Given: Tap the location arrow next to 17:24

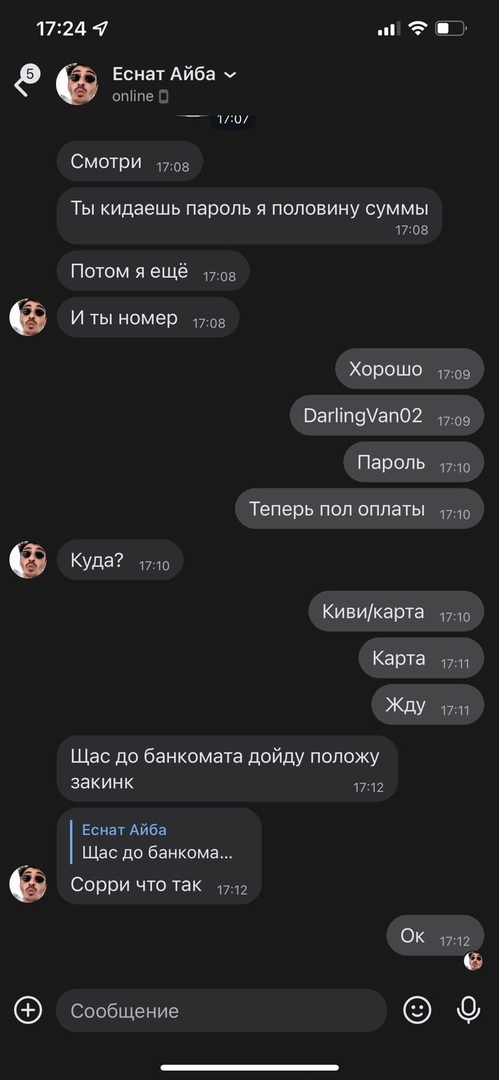Looking at the screenshot, I should [101, 28].
